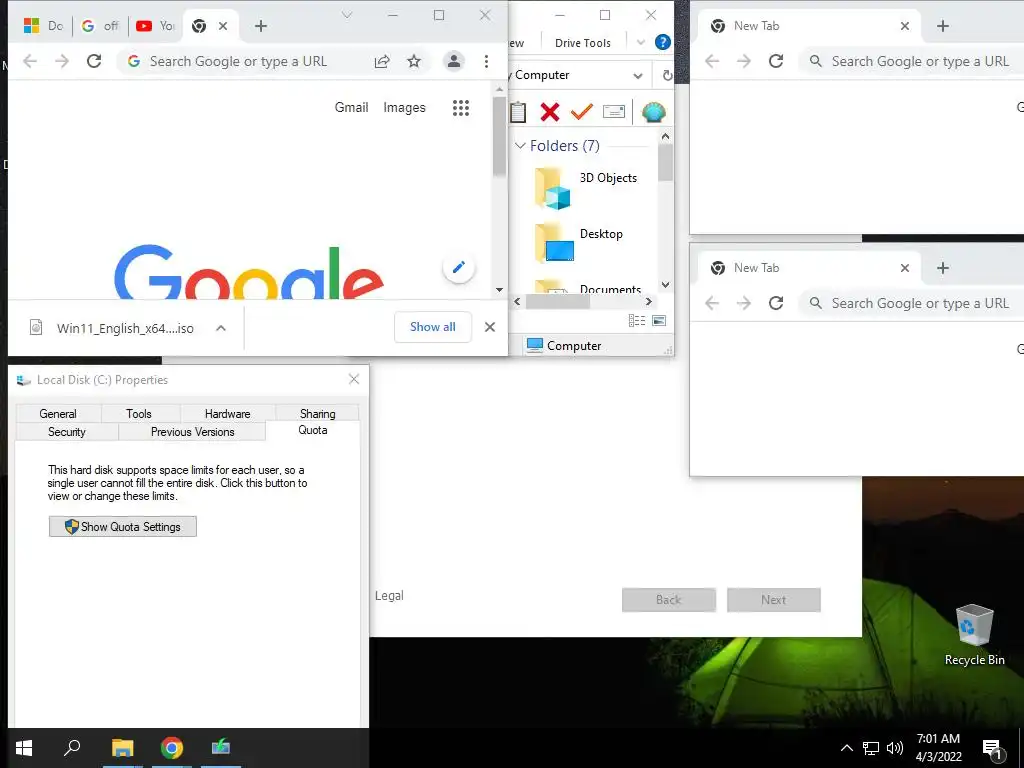Open the Desktop folder
This screenshot has width=1024, height=768.
(579, 242)
